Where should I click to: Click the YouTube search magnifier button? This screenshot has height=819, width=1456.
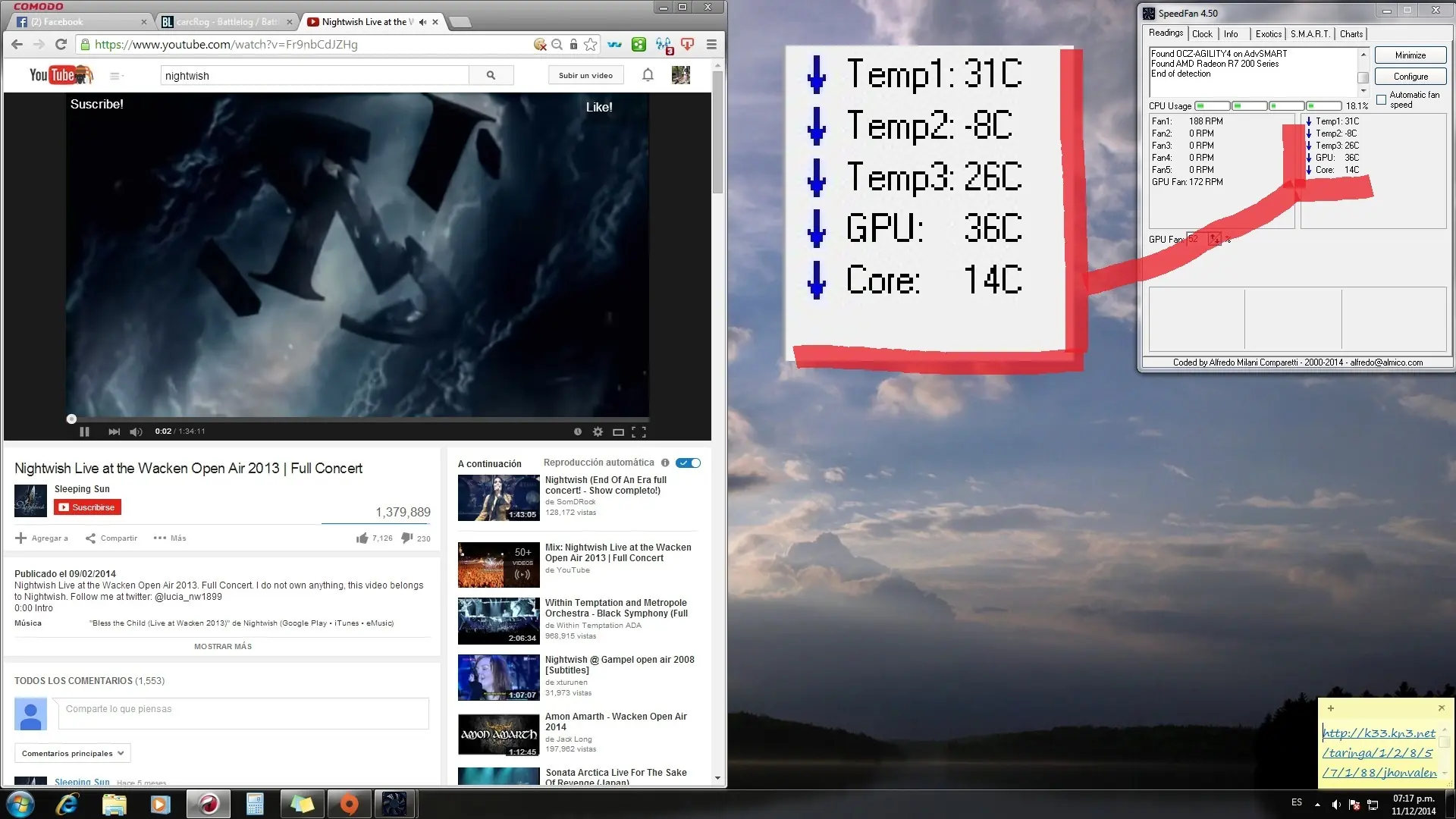point(491,75)
